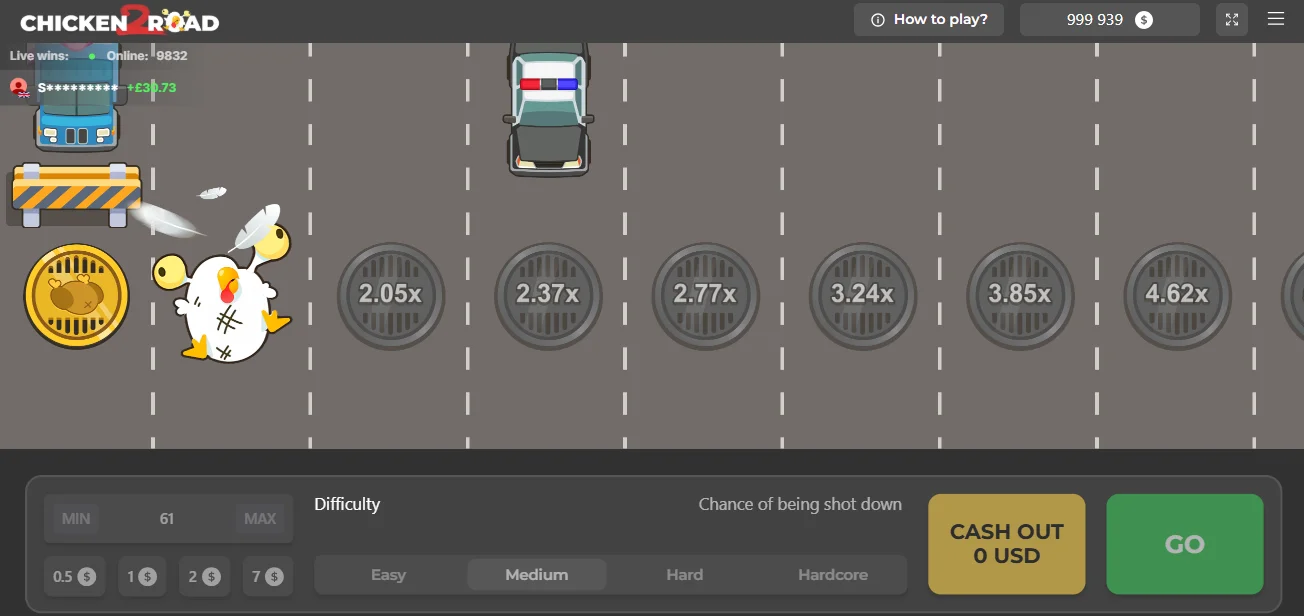Select the 2.77x manhole multiplier

tap(705, 295)
